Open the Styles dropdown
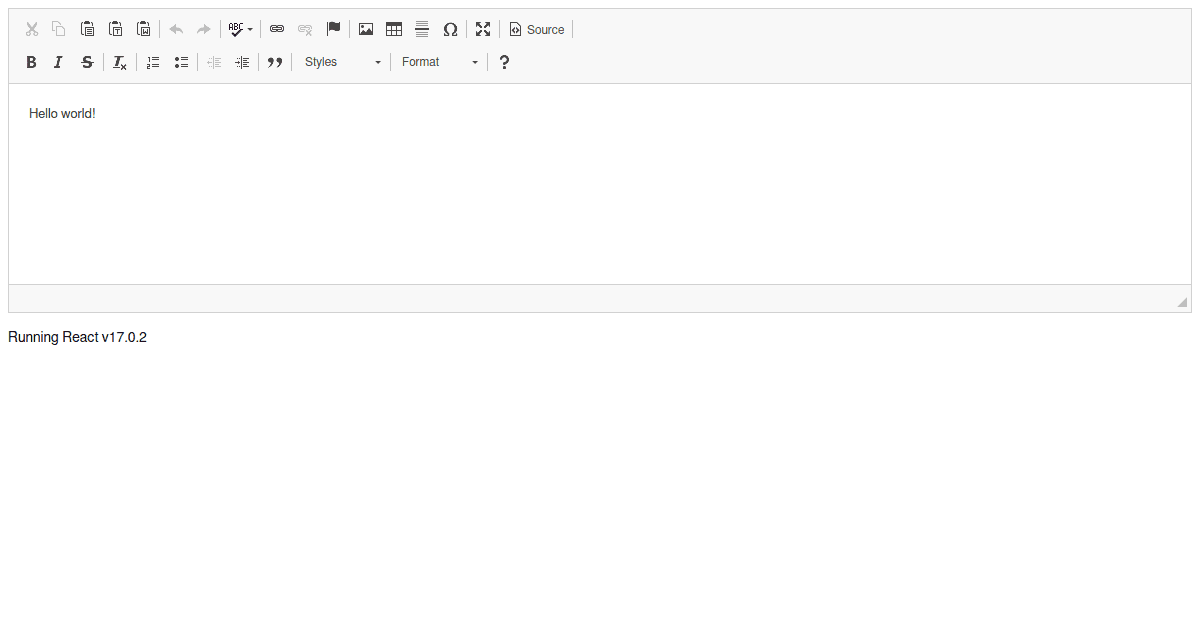 [341, 62]
